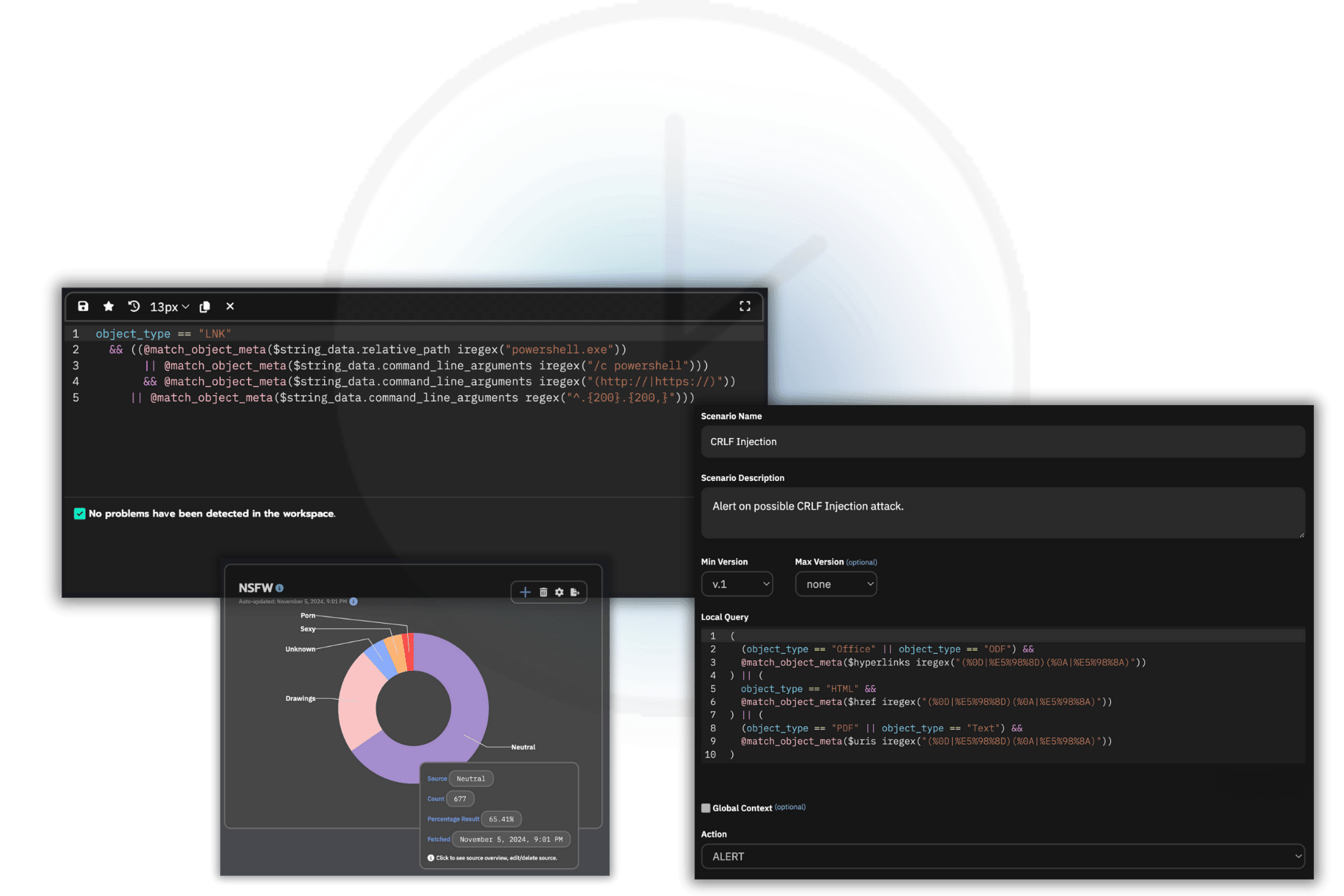This screenshot has height=896, width=1344.
Task: Enable the Global Context option
Action: coord(705,807)
